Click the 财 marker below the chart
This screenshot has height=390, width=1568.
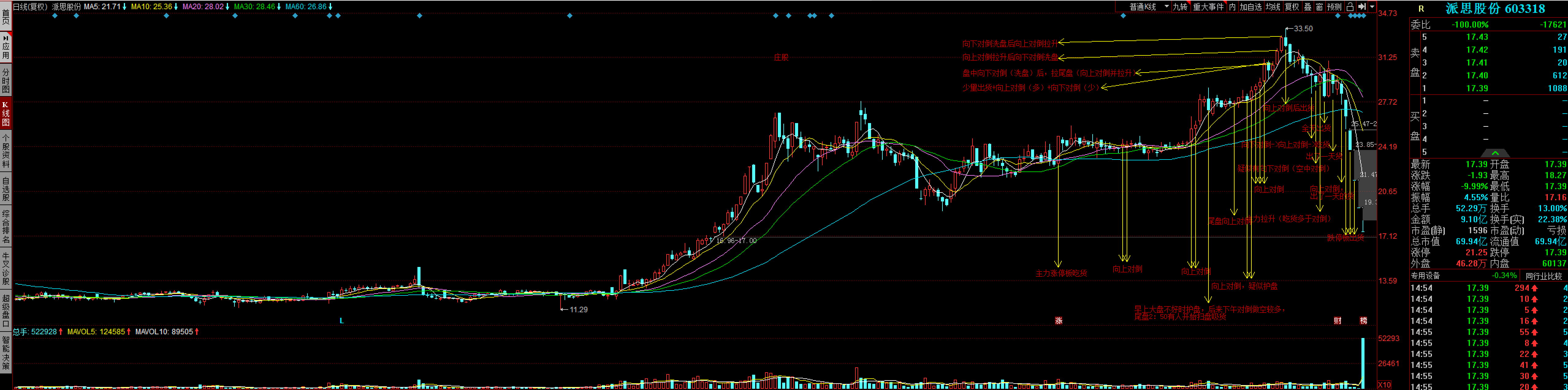tap(1337, 320)
